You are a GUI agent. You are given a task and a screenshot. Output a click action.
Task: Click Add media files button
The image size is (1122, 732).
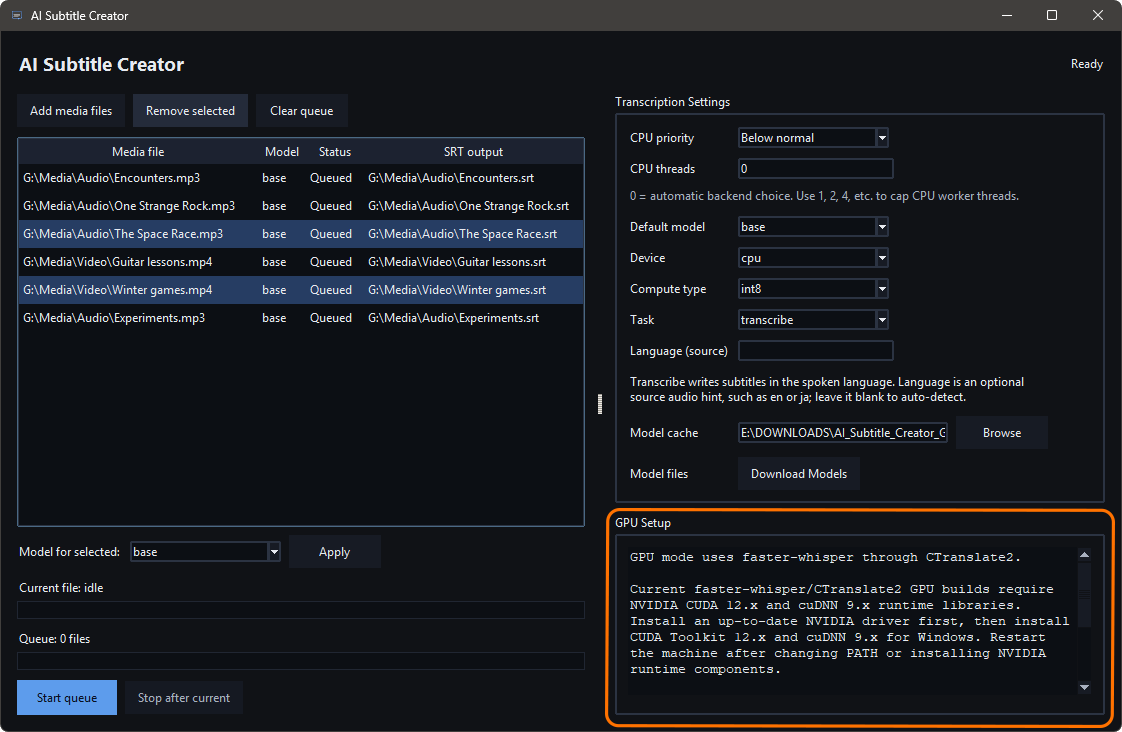[x=71, y=111]
